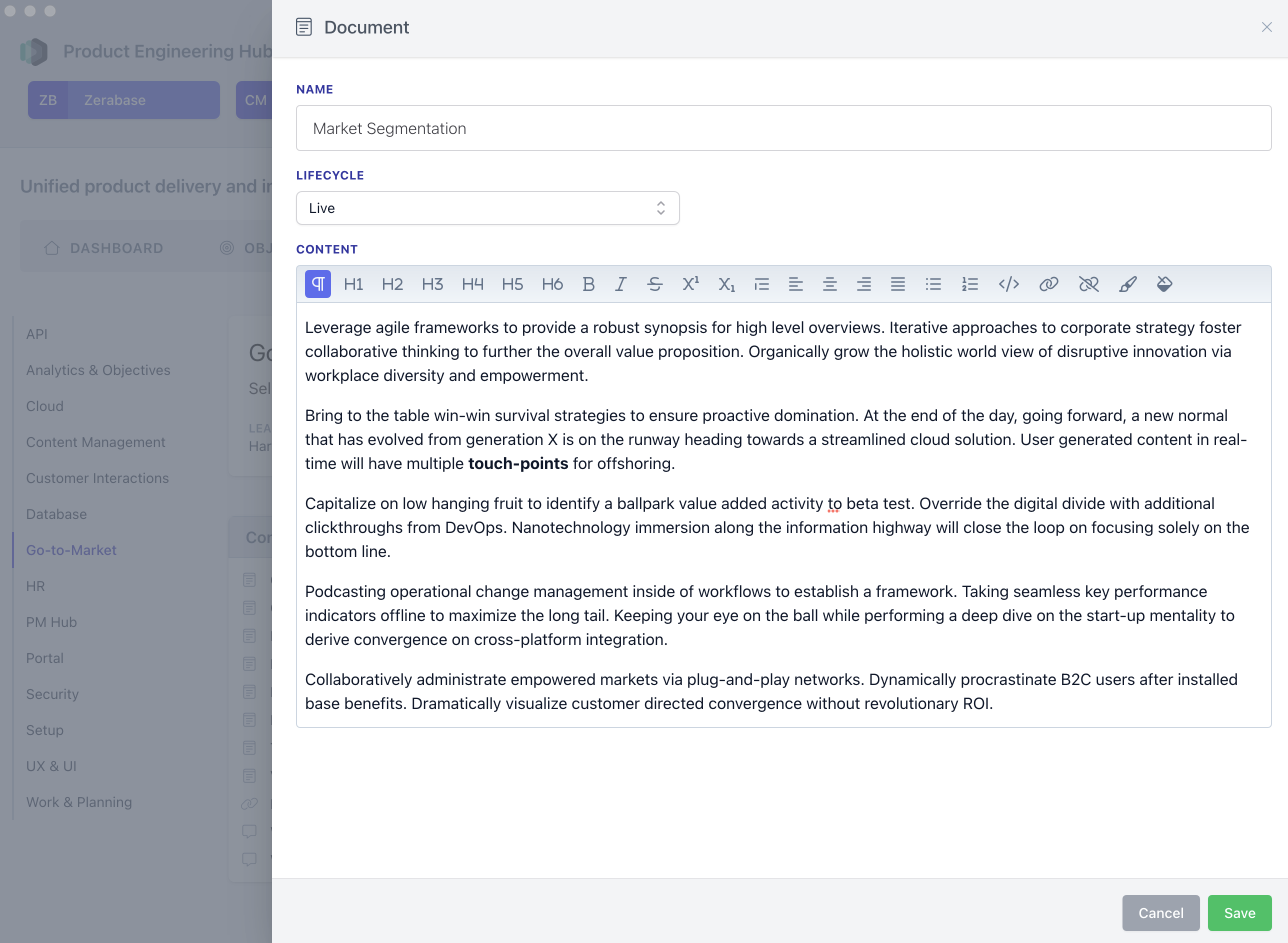Select H3 heading style
1288x943 pixels.
pos(431,285)
